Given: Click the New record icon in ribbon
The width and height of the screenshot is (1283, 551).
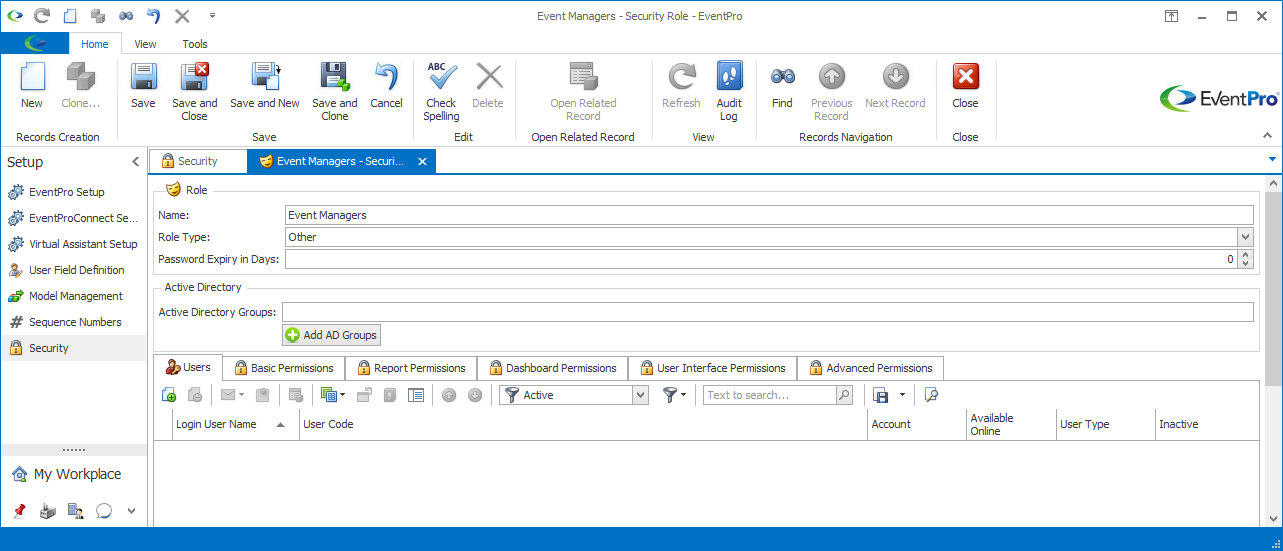Looking at the screenshot, I should [x=32, y=77].
